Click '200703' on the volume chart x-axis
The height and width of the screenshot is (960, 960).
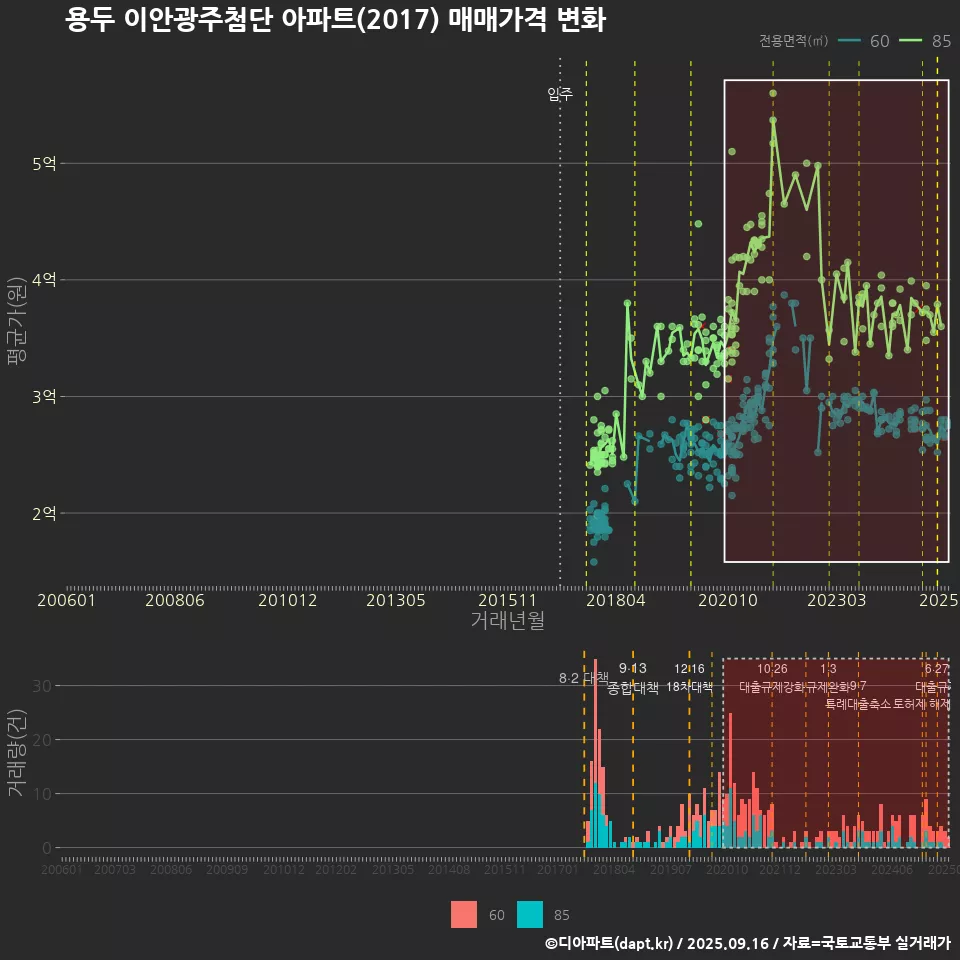(114, 869)
